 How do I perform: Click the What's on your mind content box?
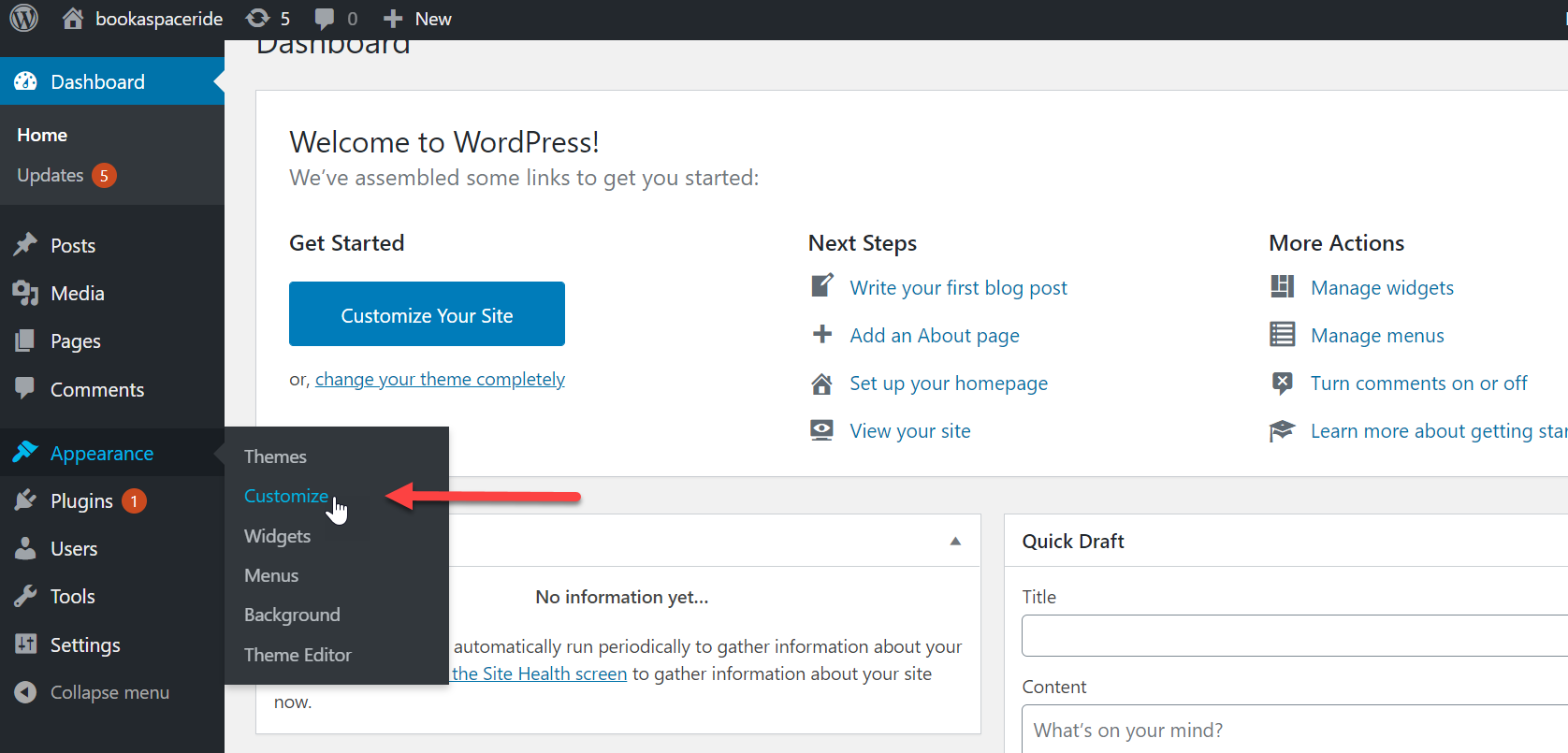[x=1295, y=730]
